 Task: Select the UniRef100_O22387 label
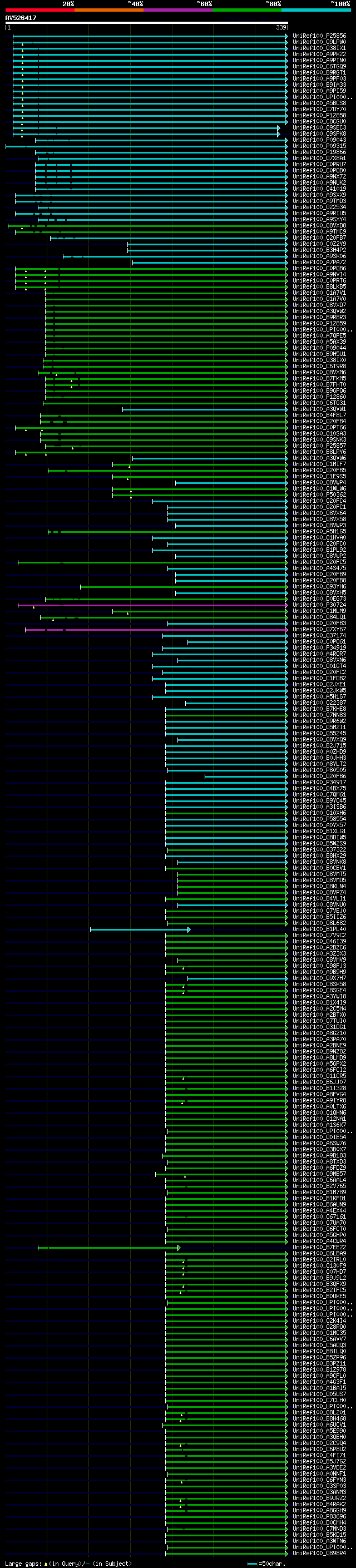coord(319,703)
